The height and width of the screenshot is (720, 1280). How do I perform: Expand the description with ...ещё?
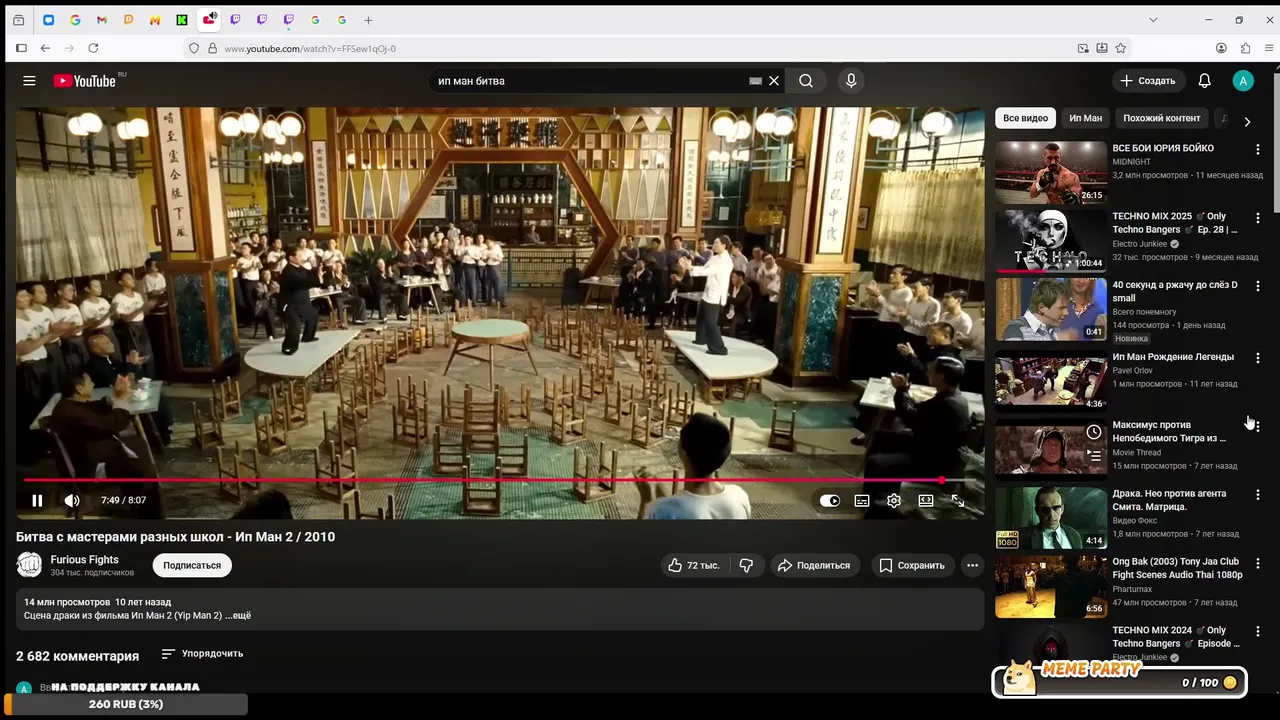pyautogui.click(x=238, y=616)
